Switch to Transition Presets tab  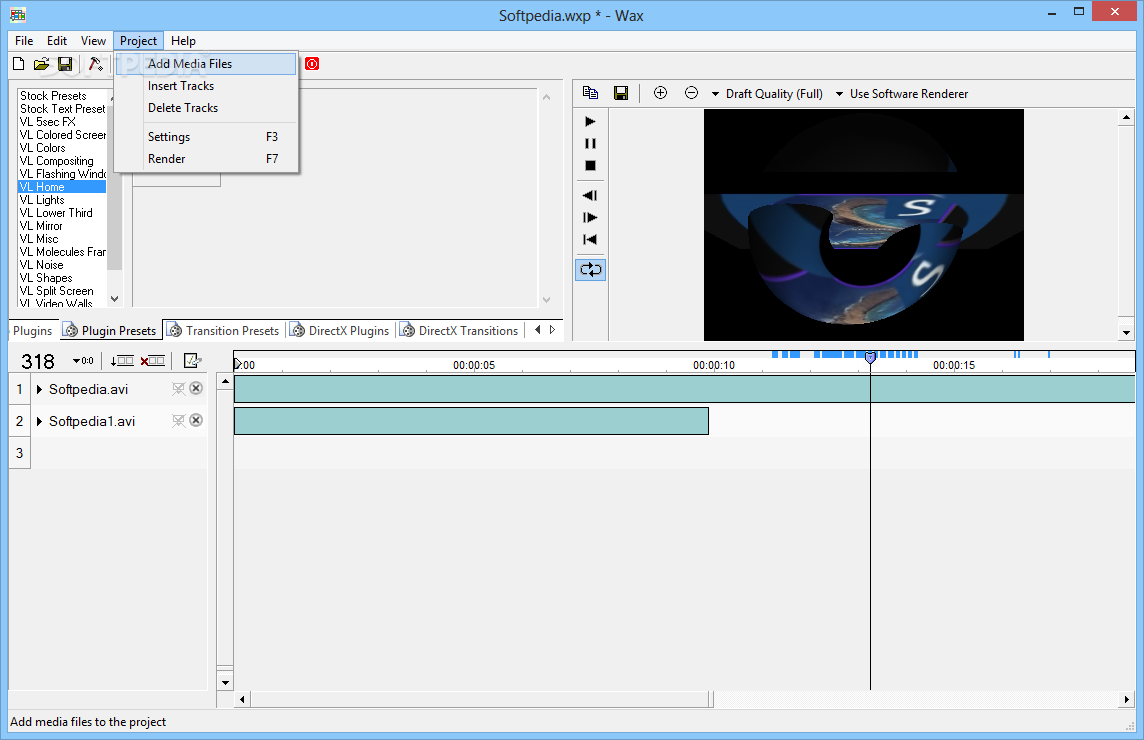[223, 331]
